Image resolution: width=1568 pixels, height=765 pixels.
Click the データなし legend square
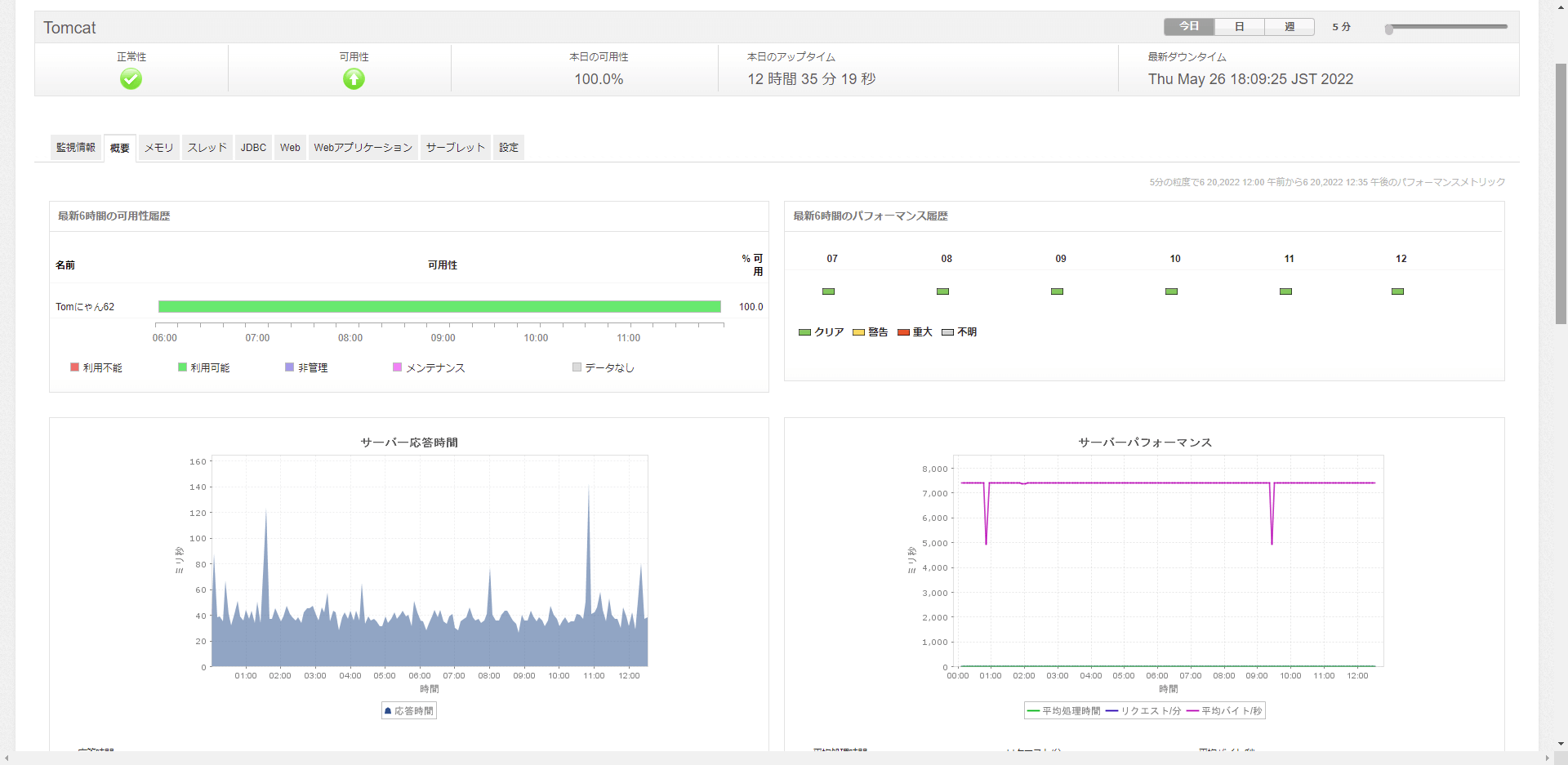pyautogui.click(x=576, y=367)
